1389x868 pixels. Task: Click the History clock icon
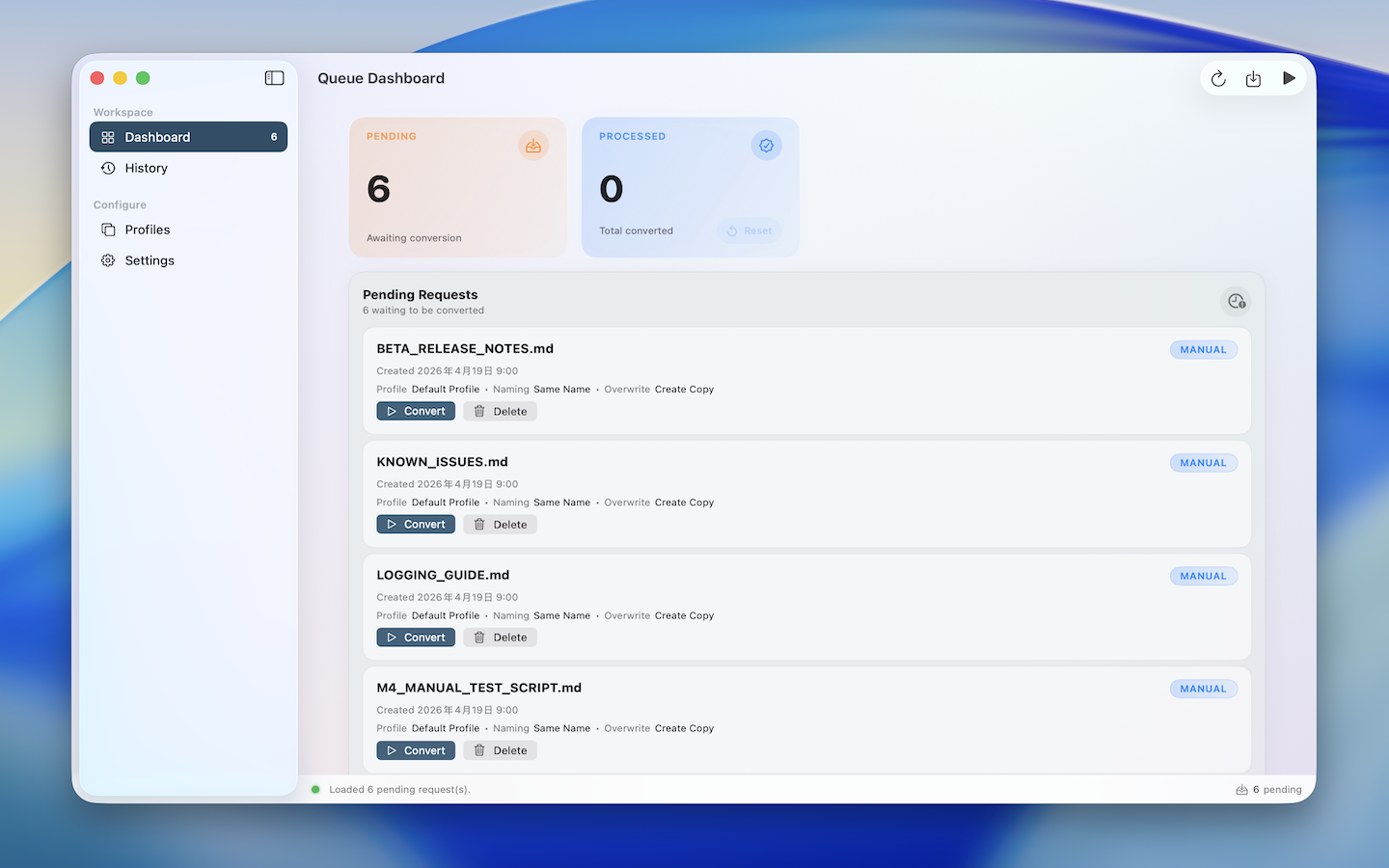(108, 168)
